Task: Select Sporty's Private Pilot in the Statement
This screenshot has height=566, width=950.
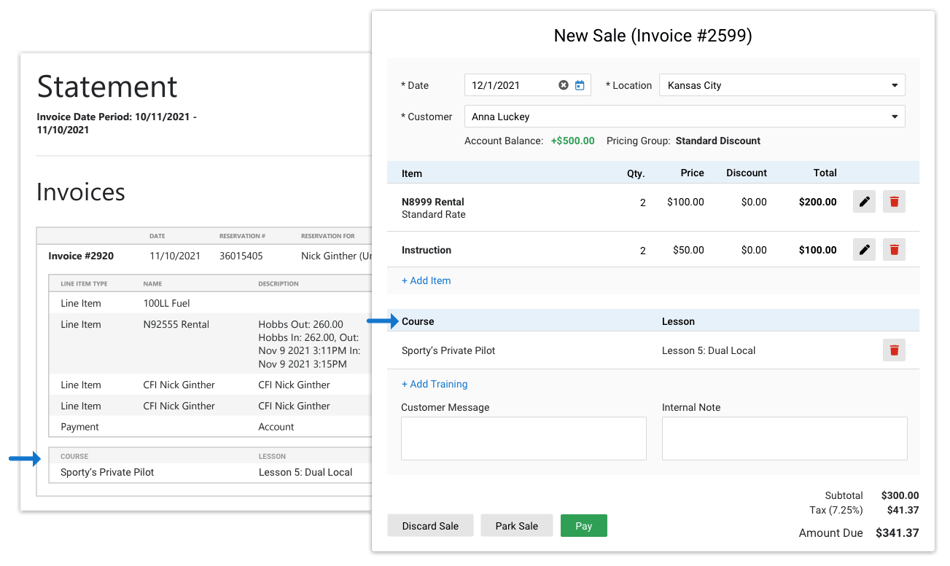Action: pos(107,472)
